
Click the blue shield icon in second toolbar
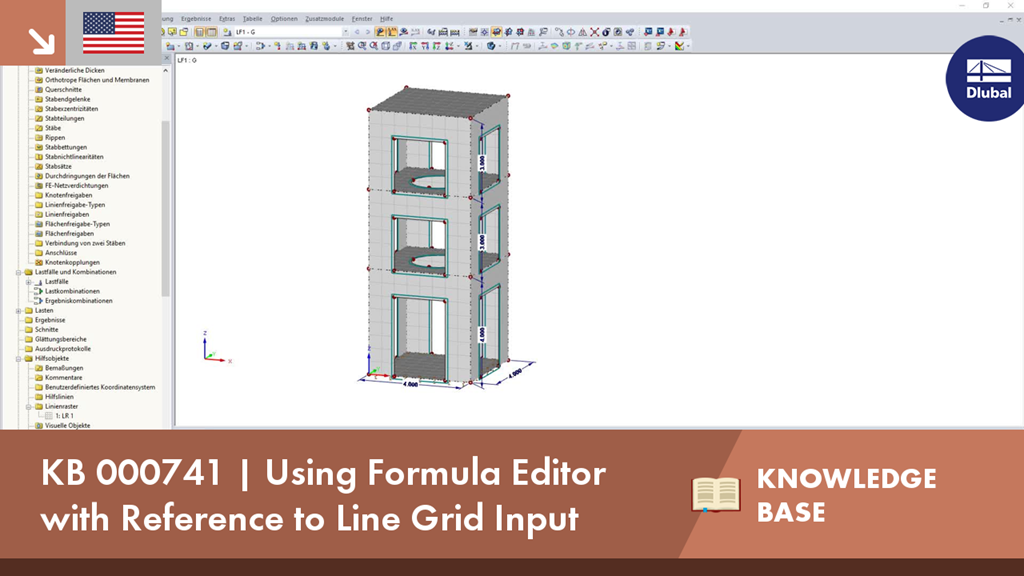click(x=491, y=46)
